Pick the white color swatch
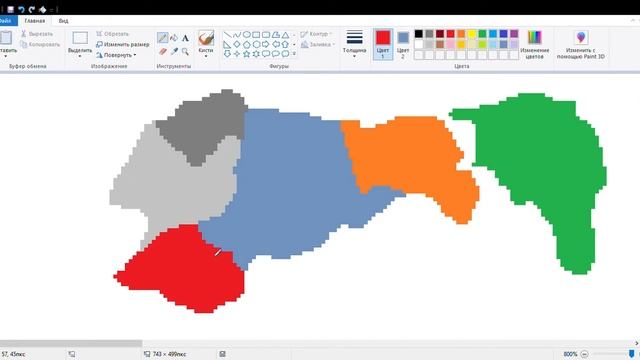This screenshot has width=640, height=360. click(419, 44)
